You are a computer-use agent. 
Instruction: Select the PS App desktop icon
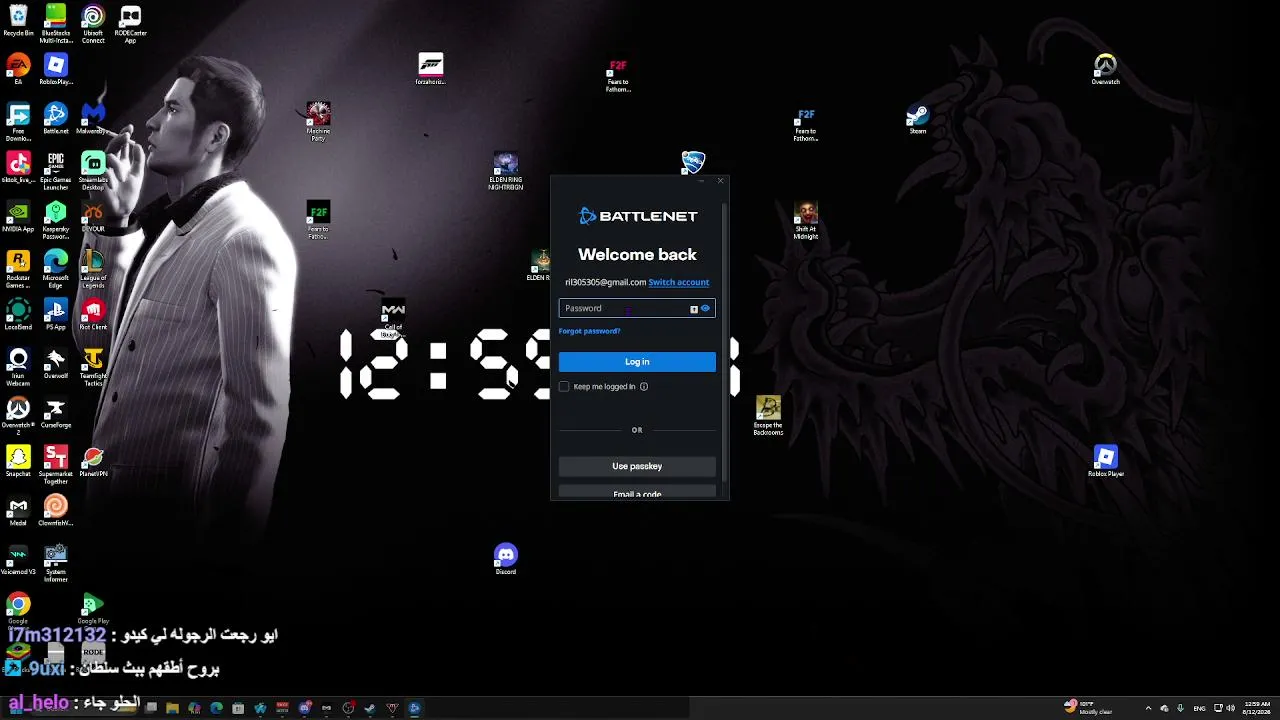pos(56,314)
